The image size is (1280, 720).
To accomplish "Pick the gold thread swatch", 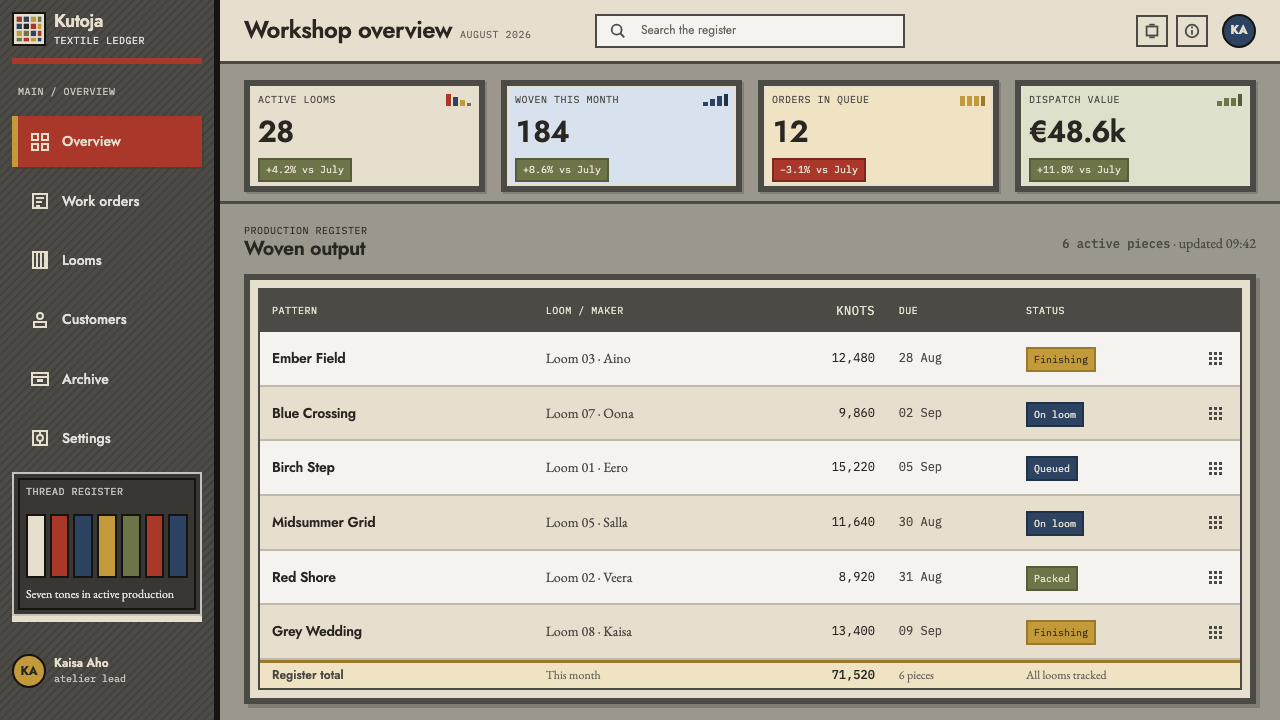I will tap(107, 546).
